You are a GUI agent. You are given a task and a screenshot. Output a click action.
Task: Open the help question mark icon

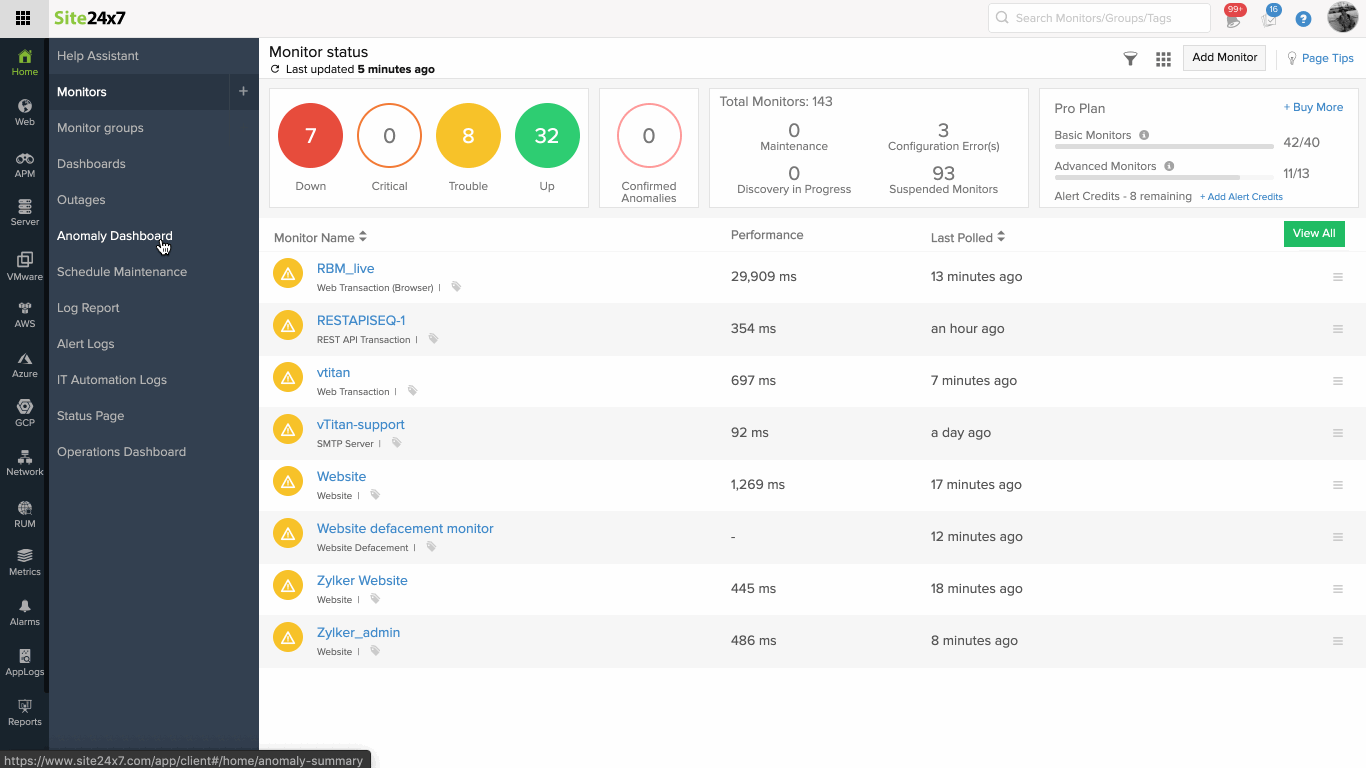point(1303,18)
